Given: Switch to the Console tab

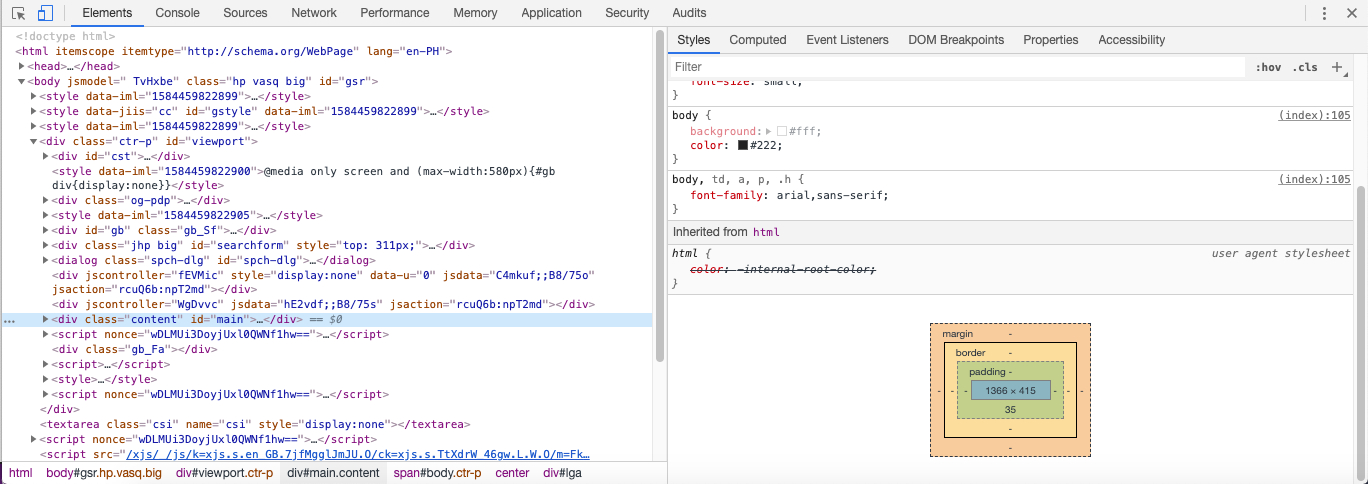Looking at the screenshot, I should coord(177,13).
